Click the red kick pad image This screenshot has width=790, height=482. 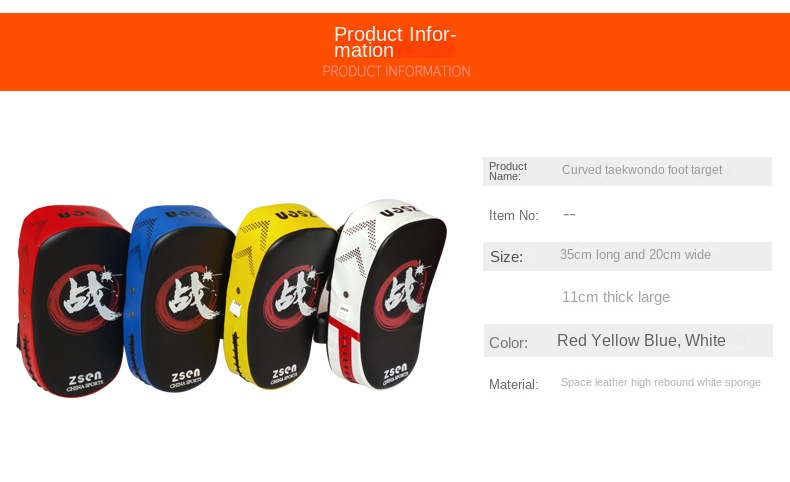(x=72, y=301)
